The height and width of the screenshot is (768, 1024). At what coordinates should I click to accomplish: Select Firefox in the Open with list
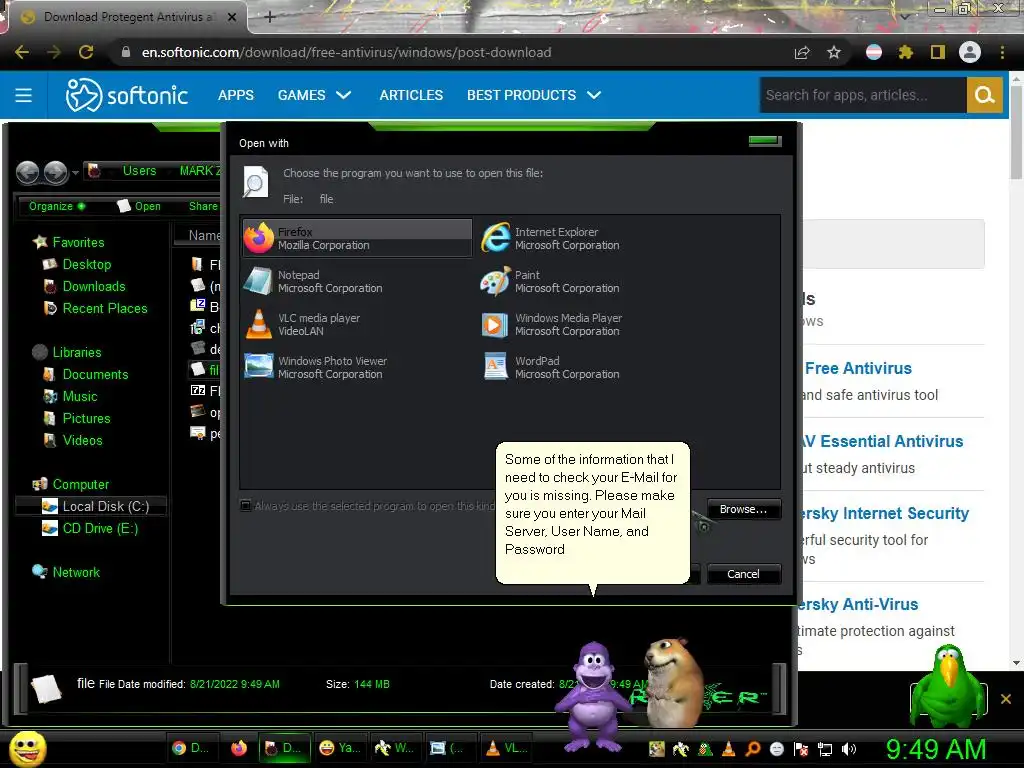point(357,238)
